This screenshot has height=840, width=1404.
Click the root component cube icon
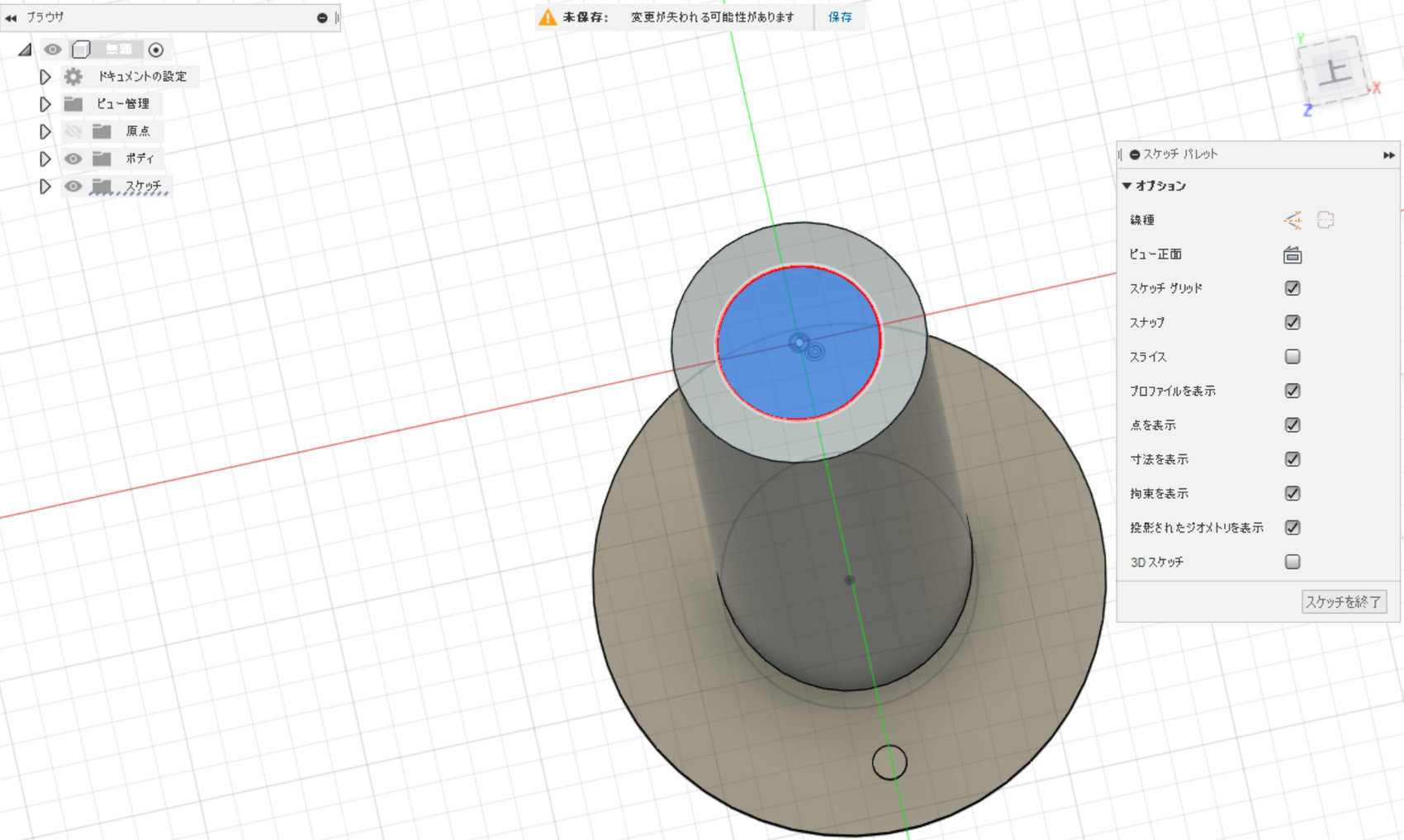81,50
